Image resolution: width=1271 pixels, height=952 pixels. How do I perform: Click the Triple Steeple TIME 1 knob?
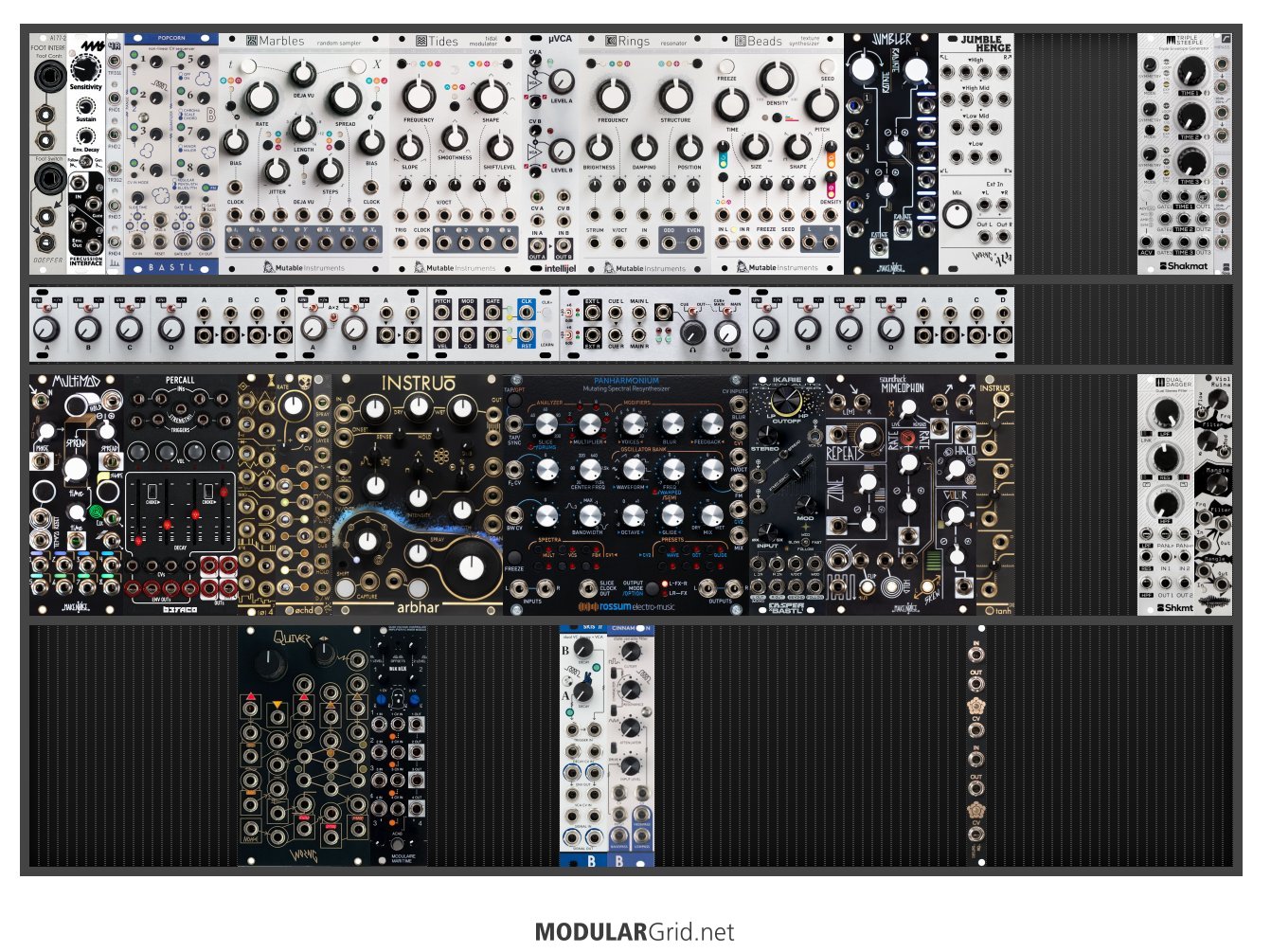pyautogui.click(x=1190, y=71)
